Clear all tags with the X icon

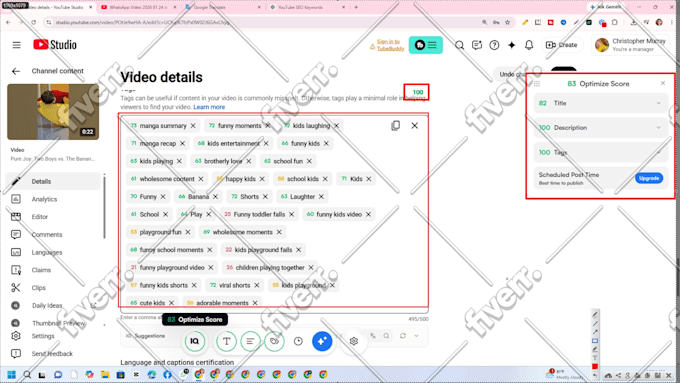click(x=415, y=125)
